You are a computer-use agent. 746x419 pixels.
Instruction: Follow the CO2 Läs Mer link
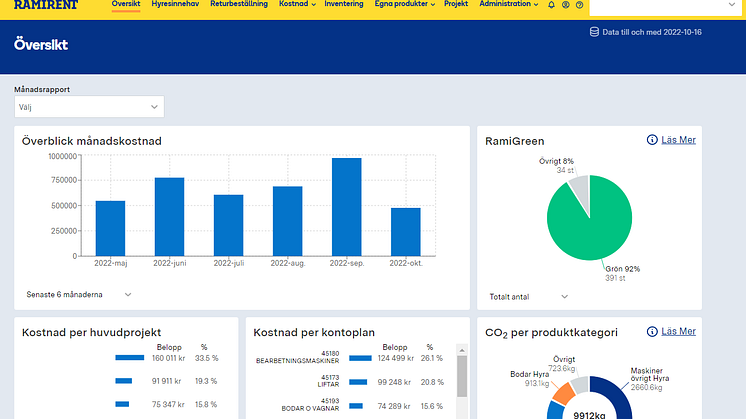678,331
